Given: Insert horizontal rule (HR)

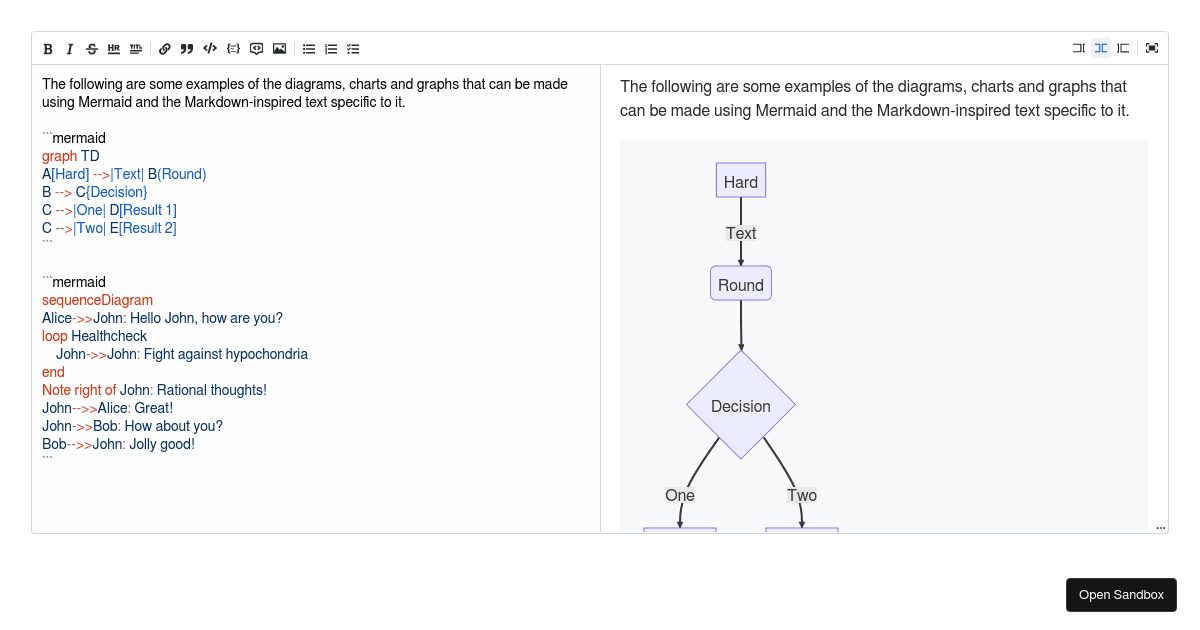Looking at the screenshot, I should coord(114,48).
